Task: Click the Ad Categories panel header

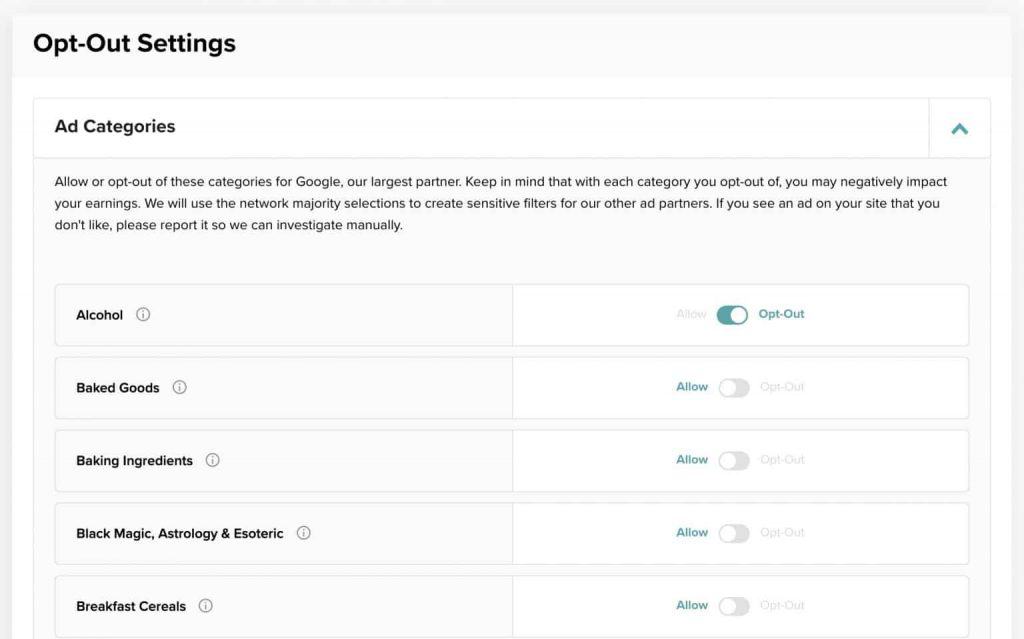Action: click(115, 127)
